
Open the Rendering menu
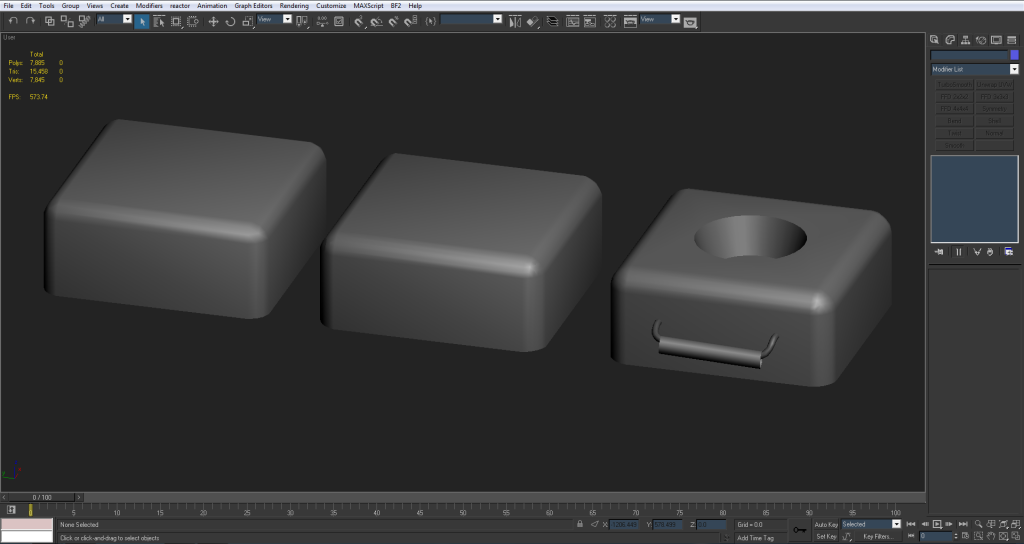pyautogui.click(x=294, y=6)
